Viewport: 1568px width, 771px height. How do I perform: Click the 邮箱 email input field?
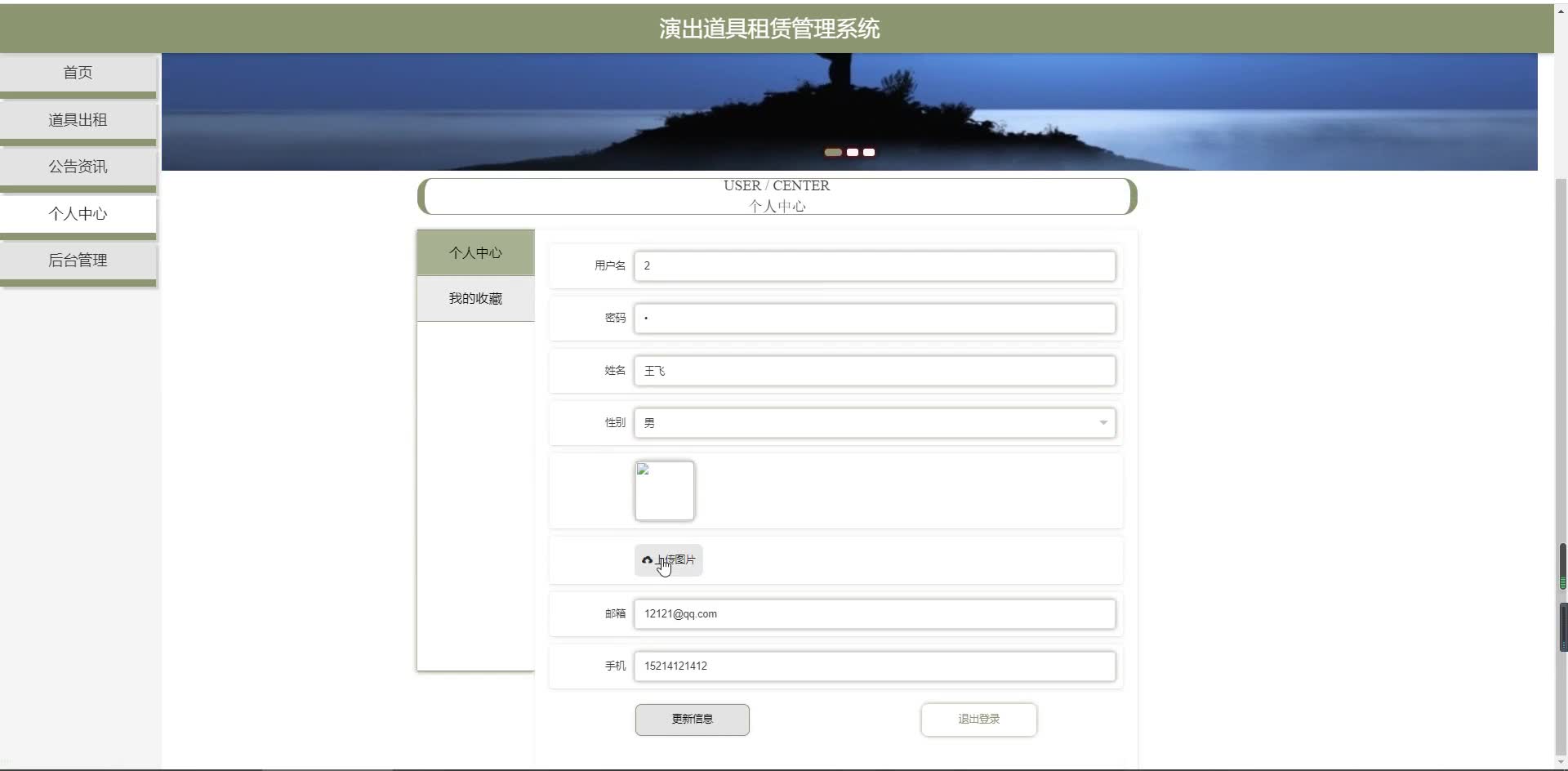(874, 613)
